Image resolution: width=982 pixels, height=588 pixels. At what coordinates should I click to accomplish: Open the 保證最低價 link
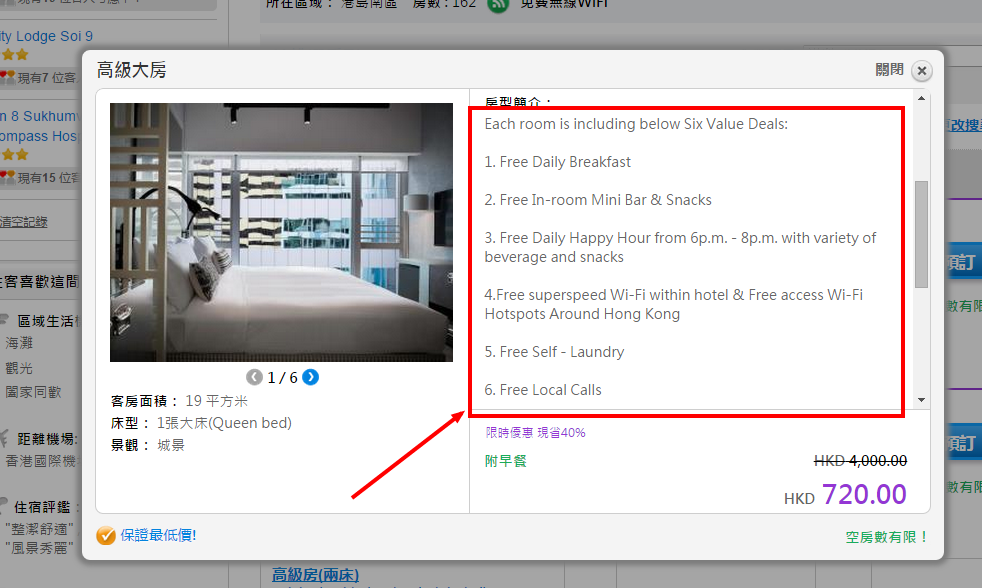pos(158,535)
